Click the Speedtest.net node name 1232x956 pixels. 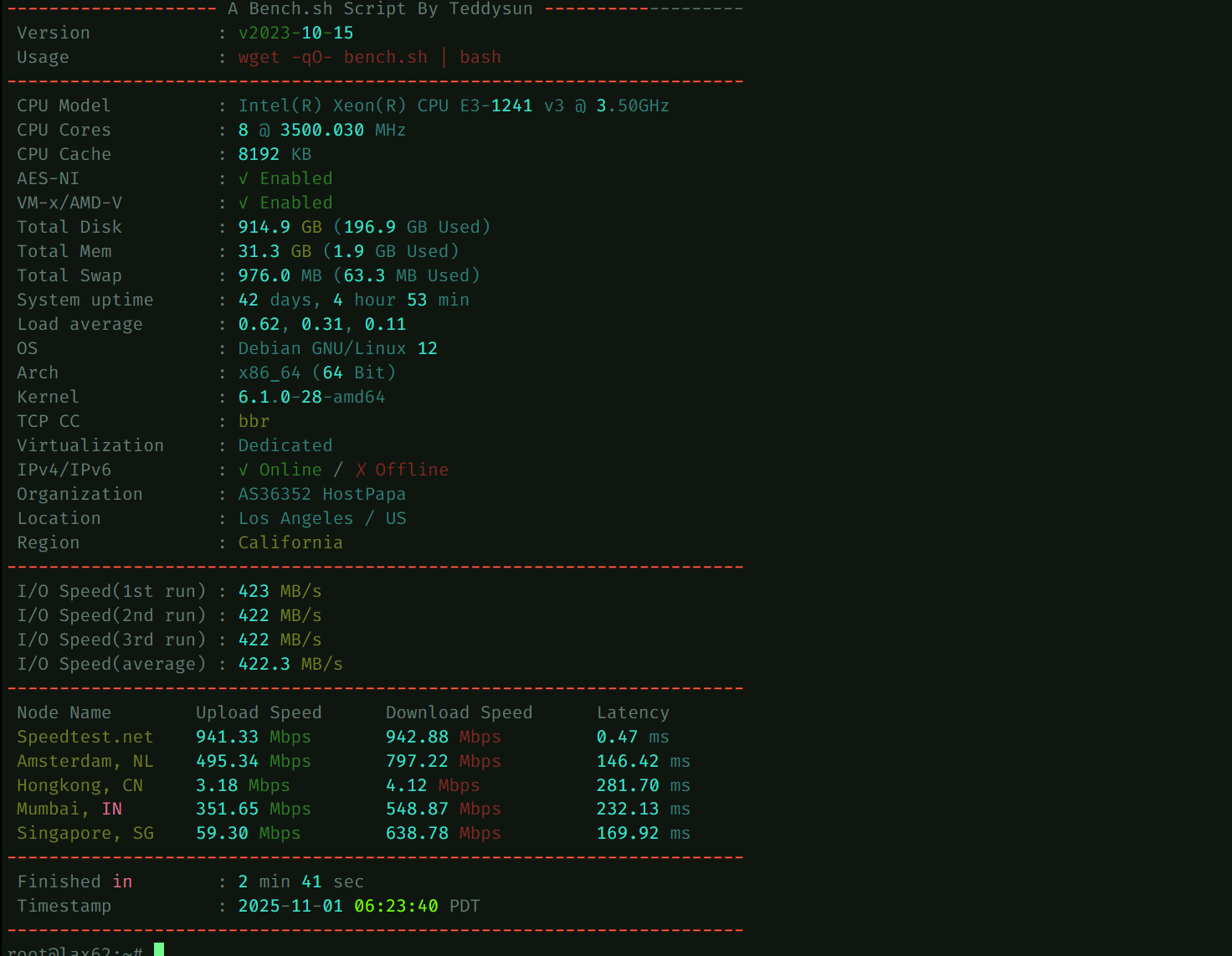(85, 738)
